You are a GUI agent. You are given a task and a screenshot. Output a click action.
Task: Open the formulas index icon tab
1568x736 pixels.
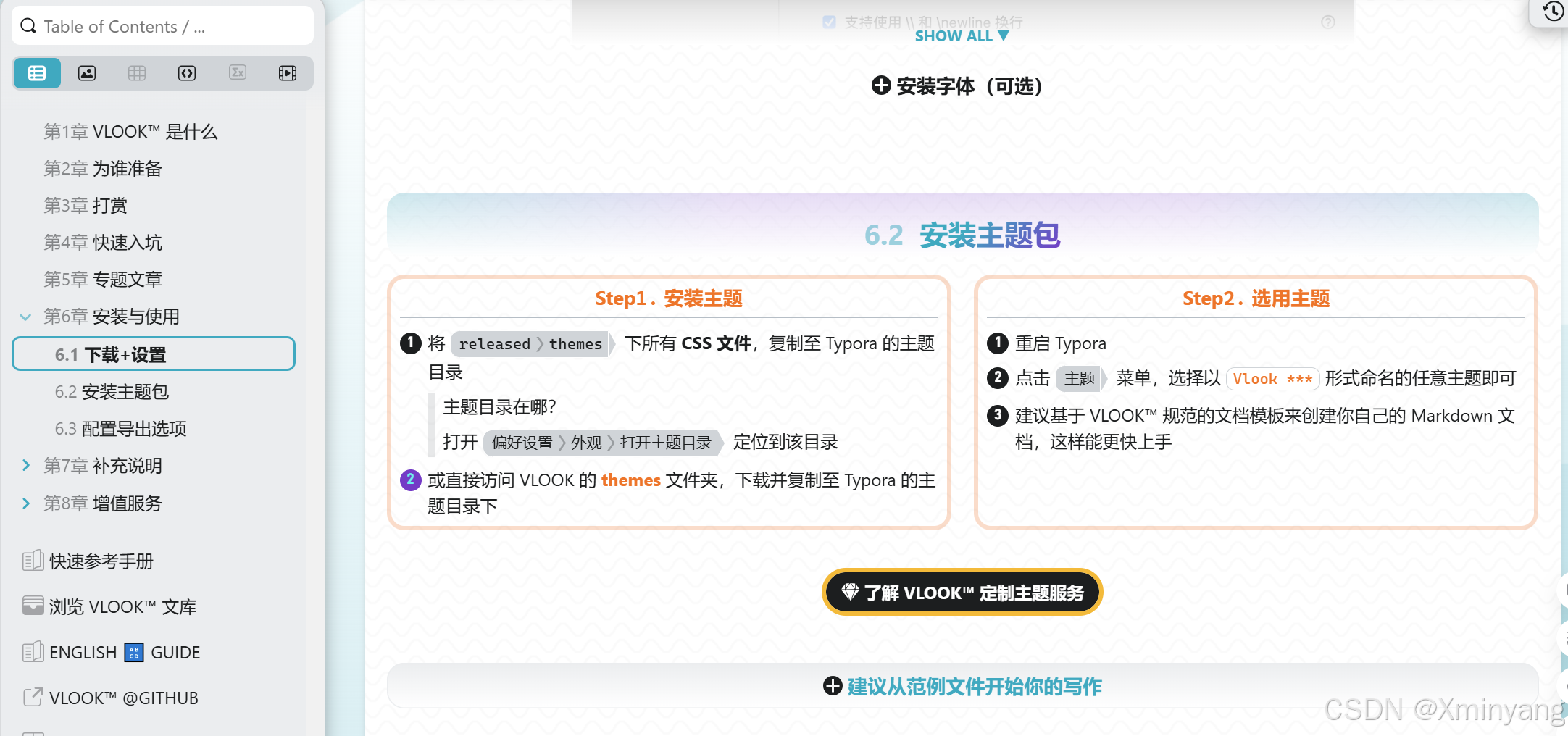238,73
